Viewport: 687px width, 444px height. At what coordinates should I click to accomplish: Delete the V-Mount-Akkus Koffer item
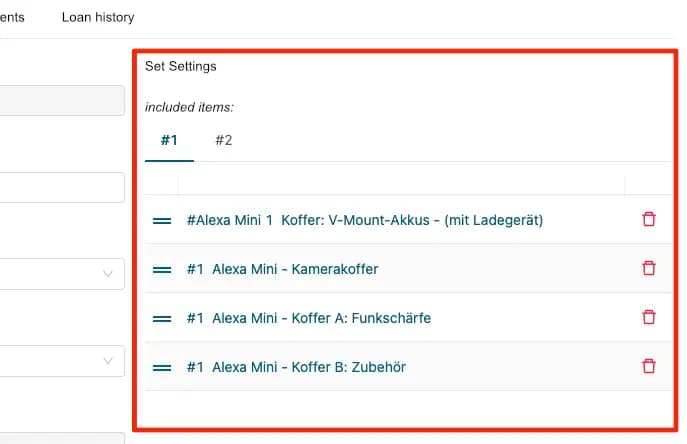coord(649,219)
